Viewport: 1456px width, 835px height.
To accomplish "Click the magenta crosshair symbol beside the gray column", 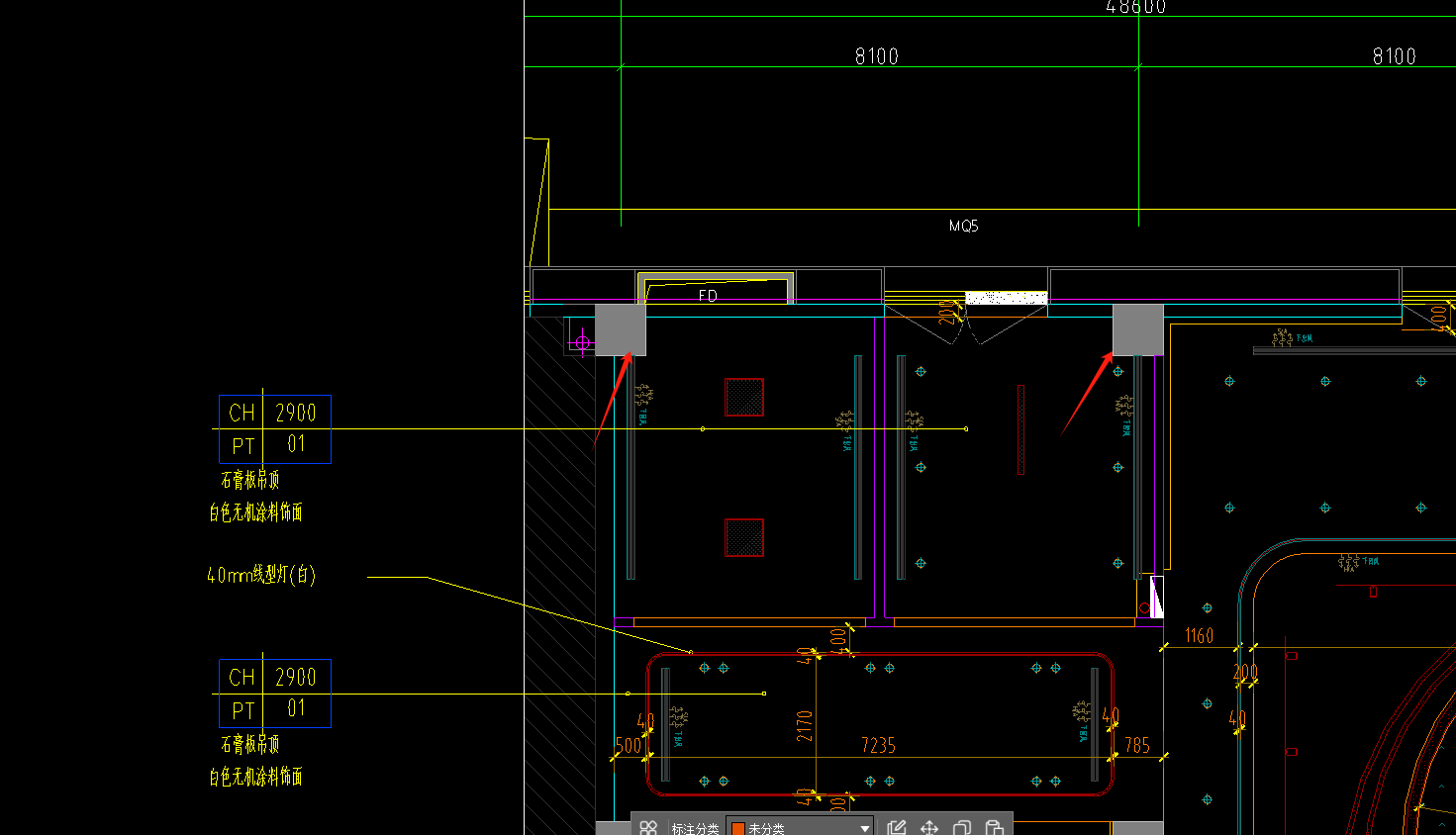I will (x=582, y=342).
